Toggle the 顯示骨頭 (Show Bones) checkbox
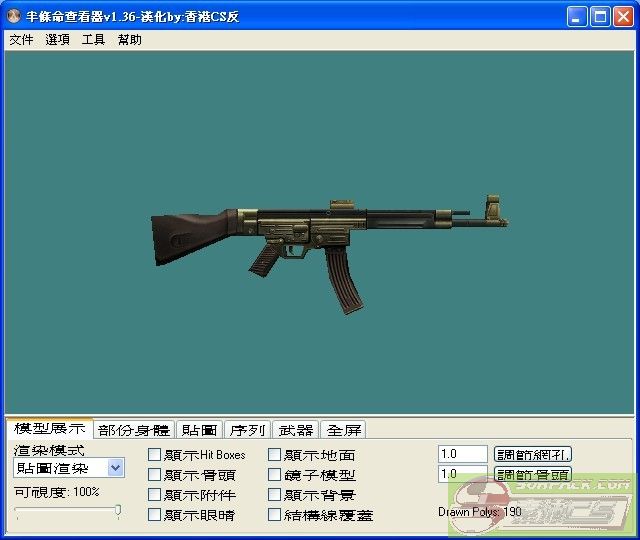Viewport: 640px width, 540px height. pyautogui.click(x=155, y=475)
